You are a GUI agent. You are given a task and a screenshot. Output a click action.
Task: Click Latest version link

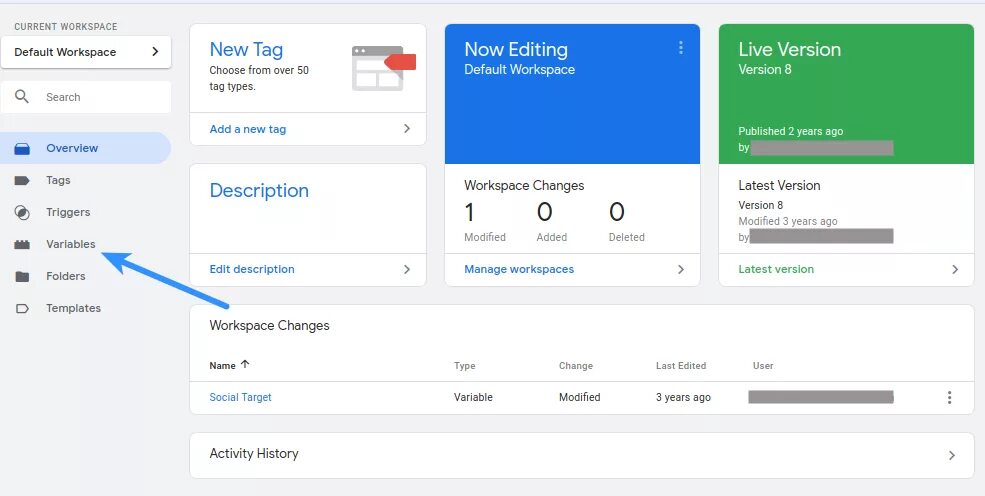(x=776, y=269)
